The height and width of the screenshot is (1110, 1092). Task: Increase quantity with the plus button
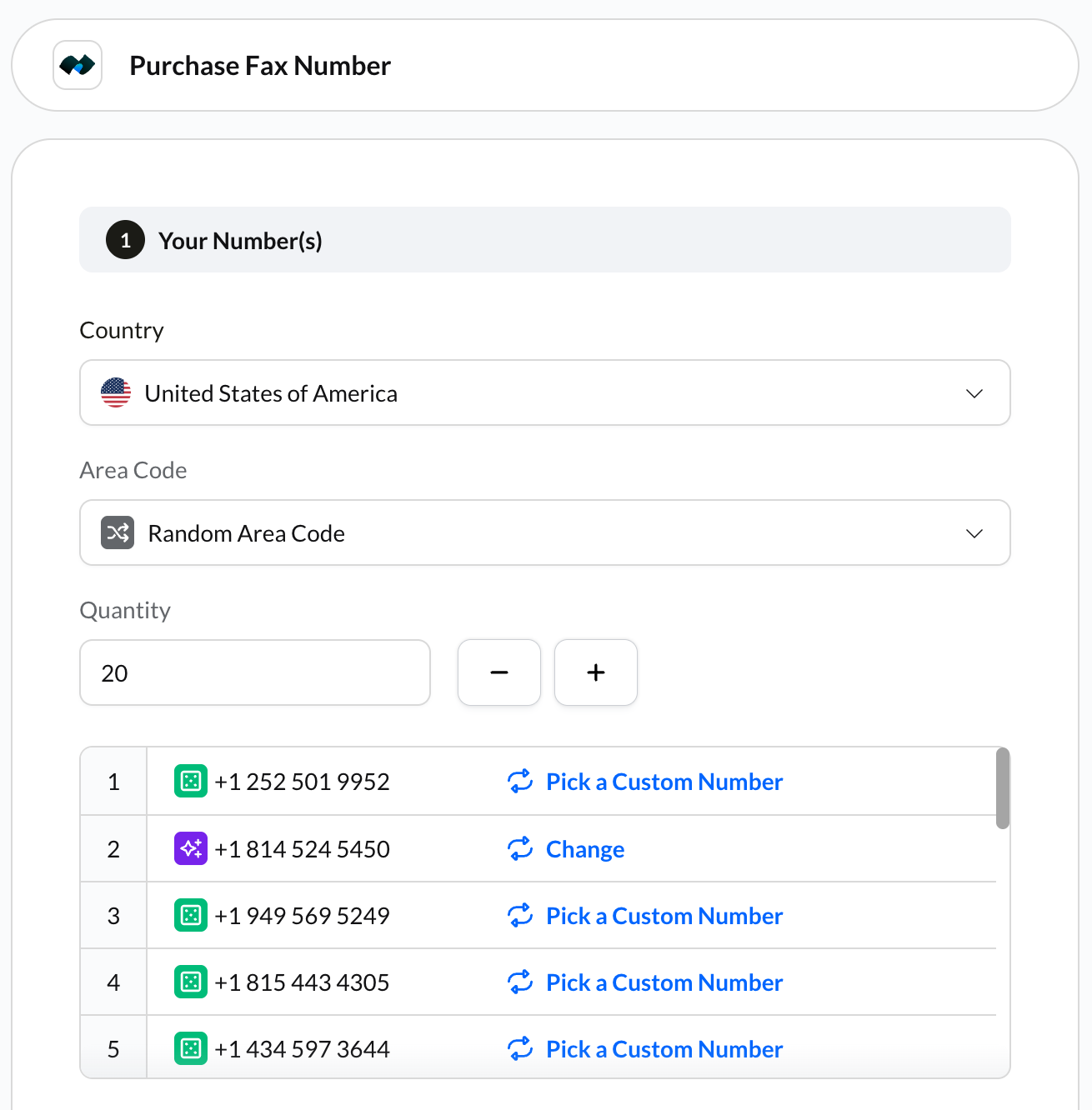click(x=595, y=672)
